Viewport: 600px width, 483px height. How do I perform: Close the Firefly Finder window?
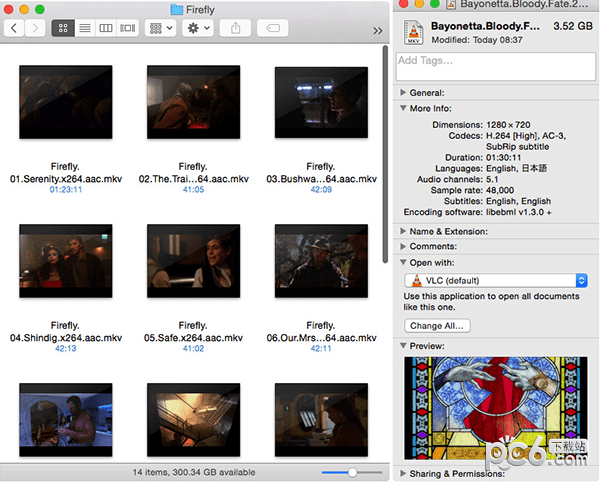pyautogui.click(x=8, y=9)
